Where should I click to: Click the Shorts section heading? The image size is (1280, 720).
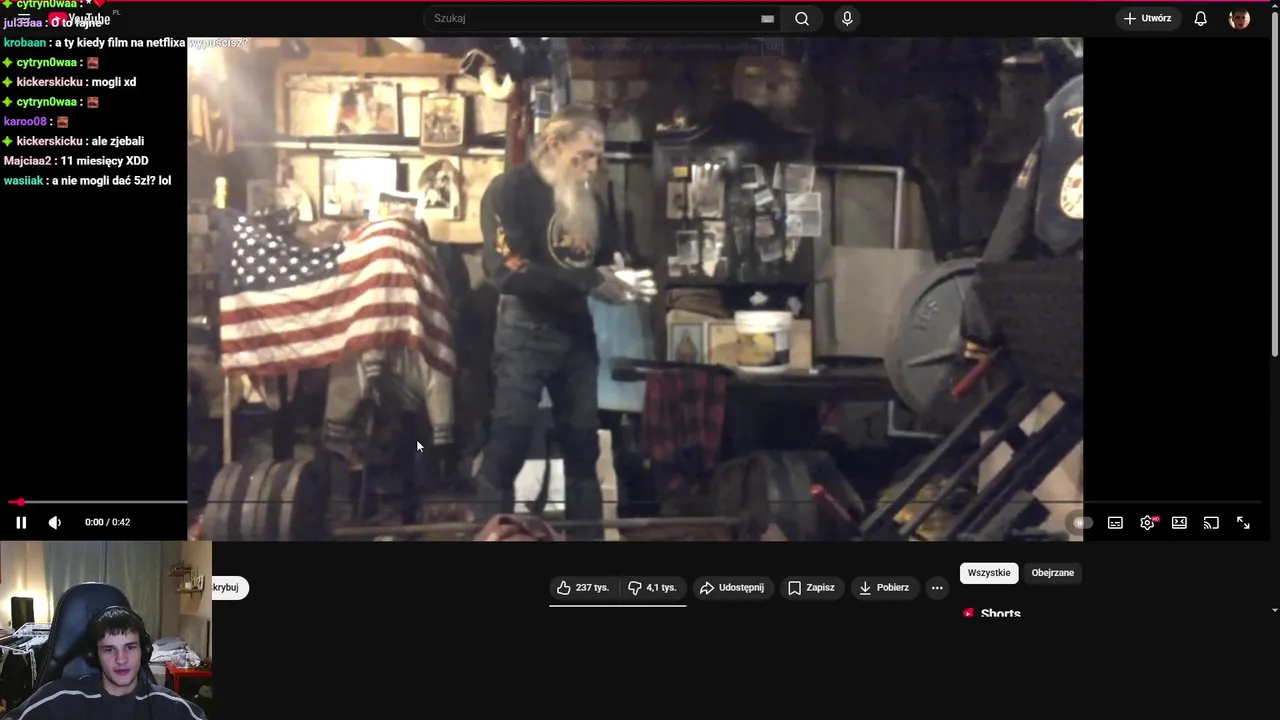(x=1000, y=613)
